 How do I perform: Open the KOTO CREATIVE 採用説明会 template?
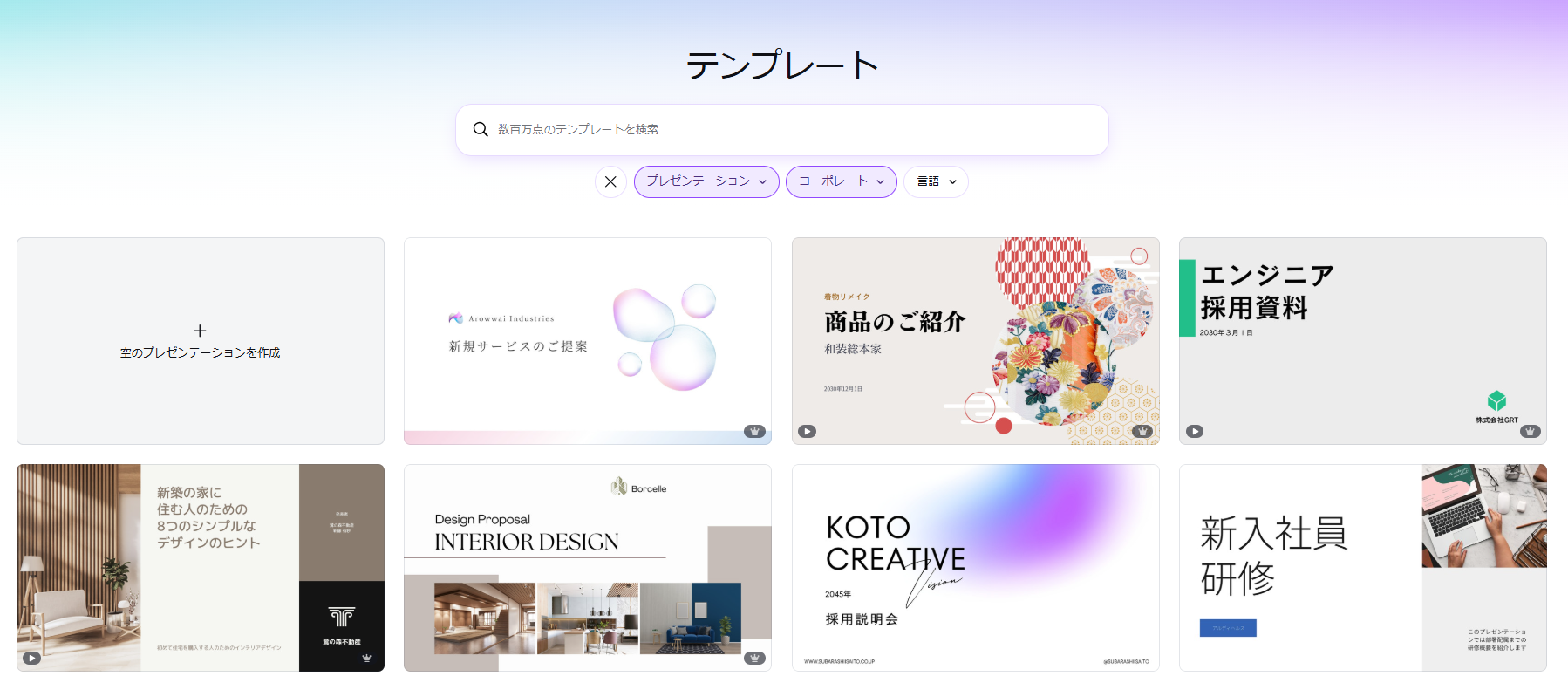pyautogui.click(x=975, y=567)
